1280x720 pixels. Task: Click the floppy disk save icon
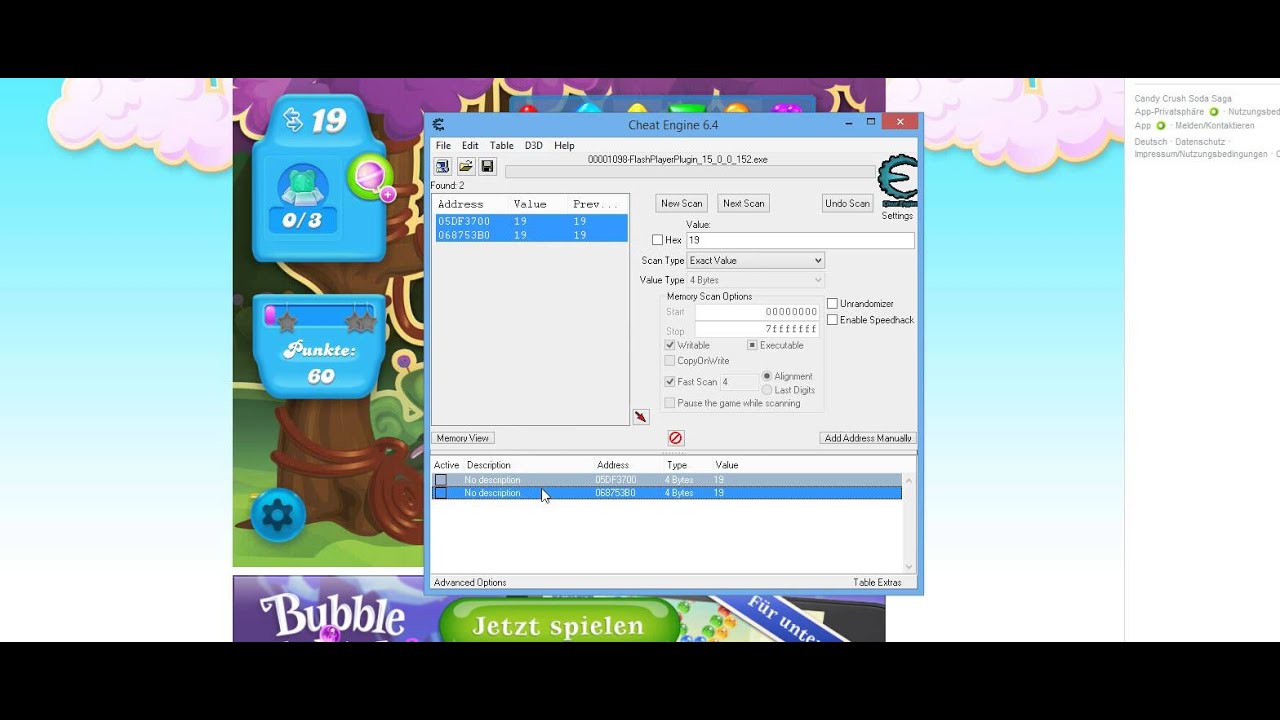click(x=487, y=166)
